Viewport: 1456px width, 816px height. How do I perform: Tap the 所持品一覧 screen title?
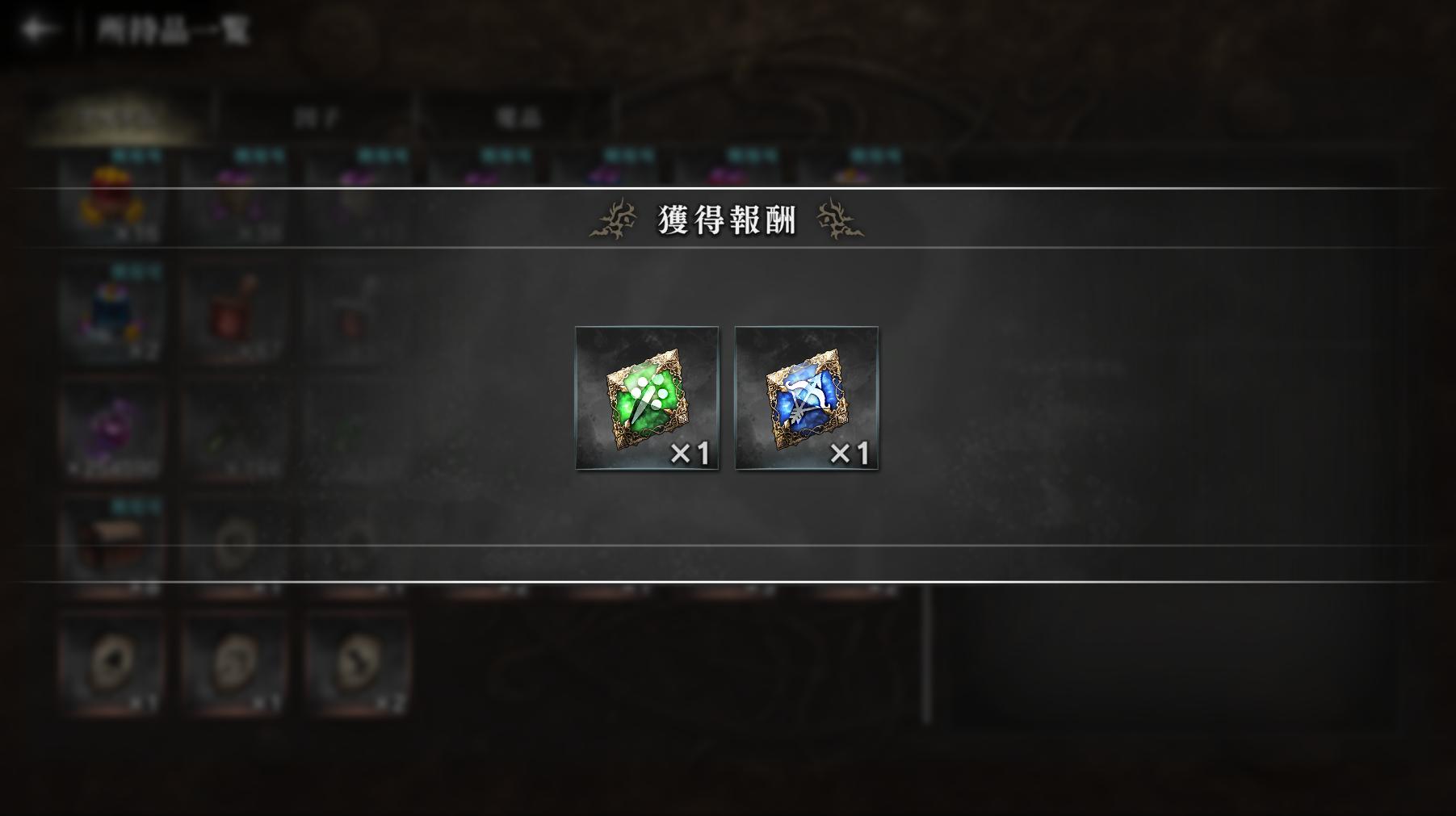point(173,30)
